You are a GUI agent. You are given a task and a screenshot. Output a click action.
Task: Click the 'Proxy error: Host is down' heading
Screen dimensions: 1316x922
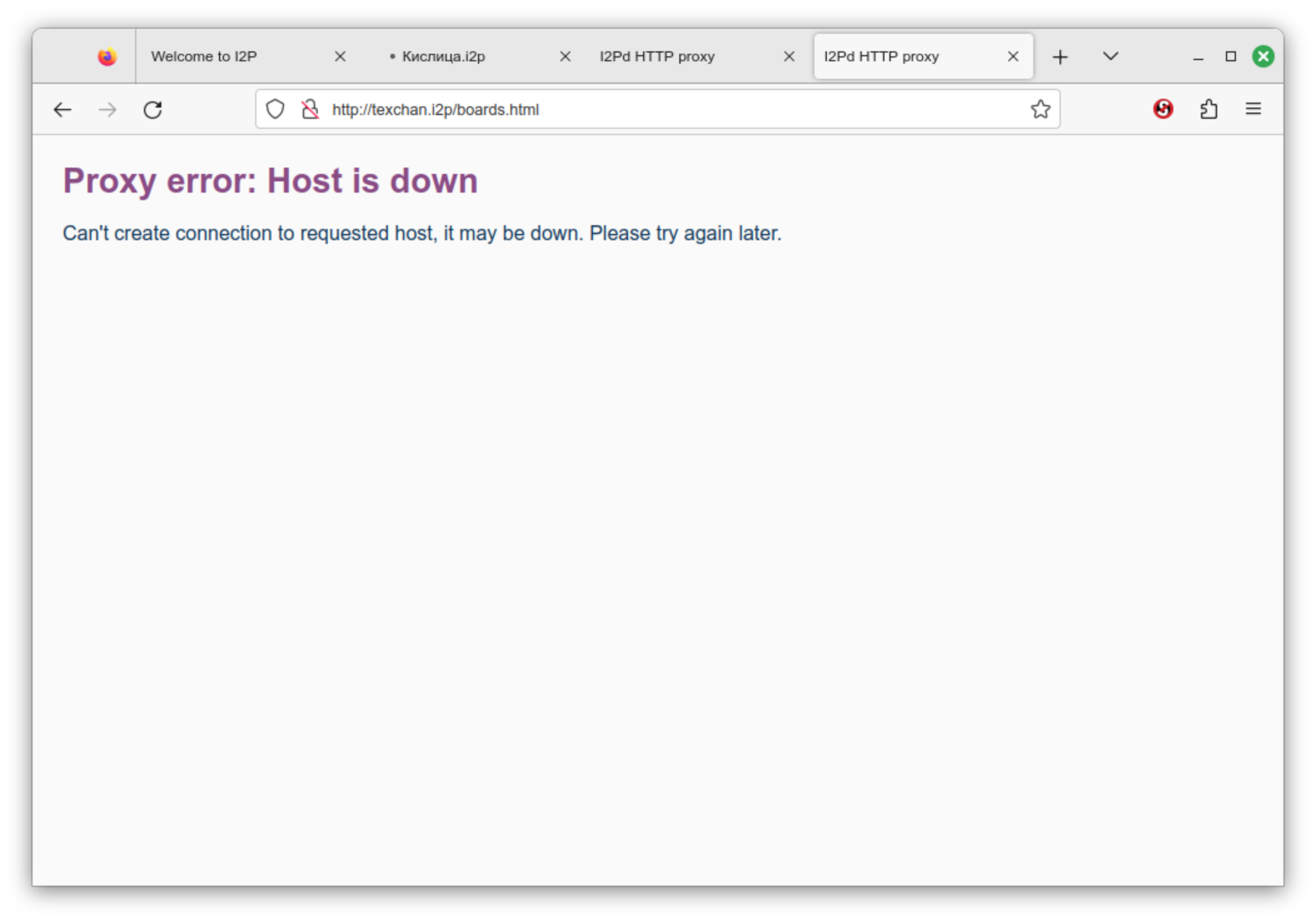(270, 181)
